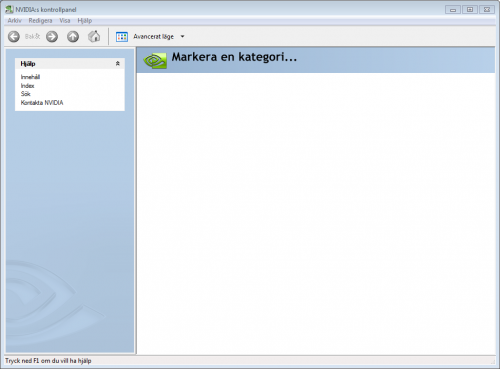Viewport: 500px width, 369px height.
Task: Open the Avancerat läge dropdown arrow
Action: 182,36
